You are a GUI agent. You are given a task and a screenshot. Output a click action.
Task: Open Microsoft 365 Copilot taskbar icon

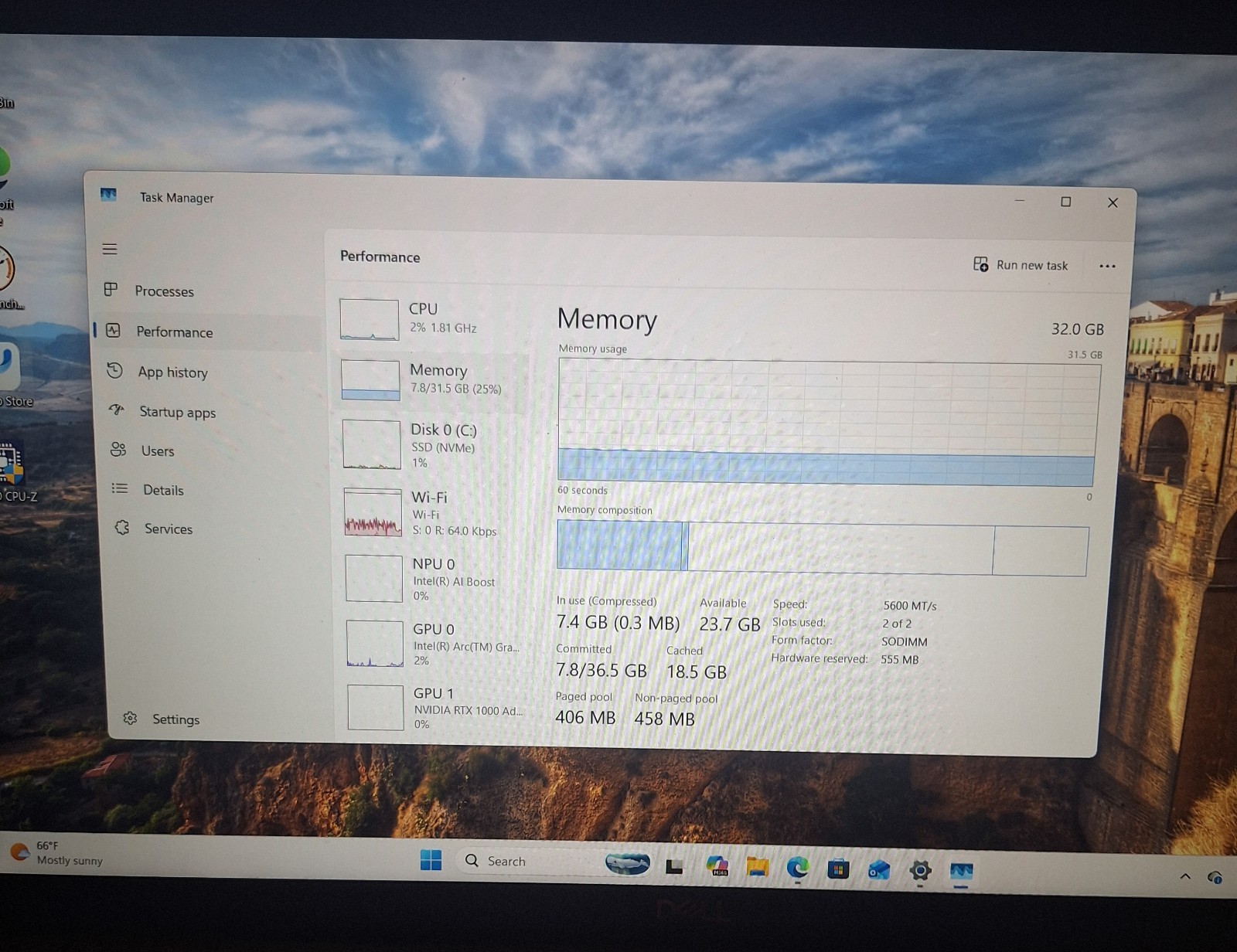(717, 866)
